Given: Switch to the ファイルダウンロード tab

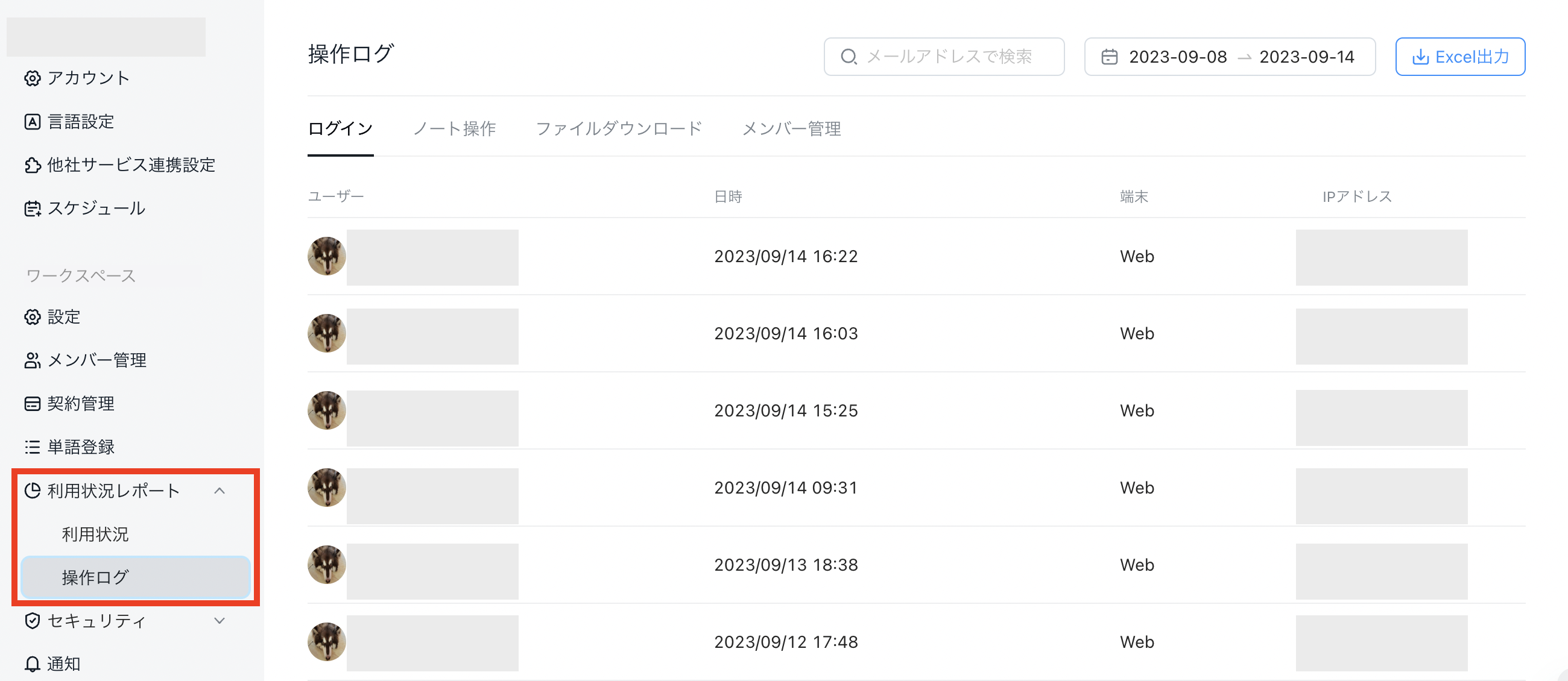Looking at the screenshot, I should (619, 128).
